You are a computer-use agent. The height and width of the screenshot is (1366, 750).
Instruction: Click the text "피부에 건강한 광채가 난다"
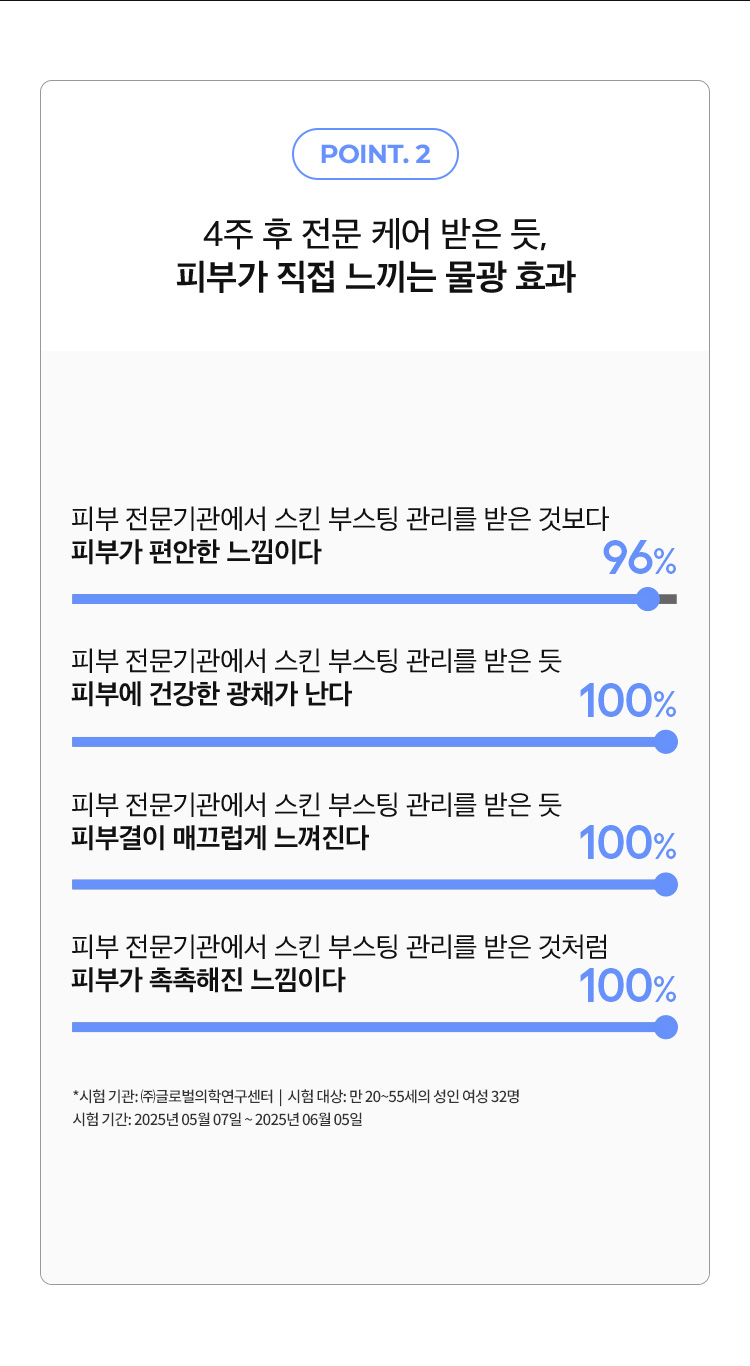pyautogui.click(x=211, y=694)
